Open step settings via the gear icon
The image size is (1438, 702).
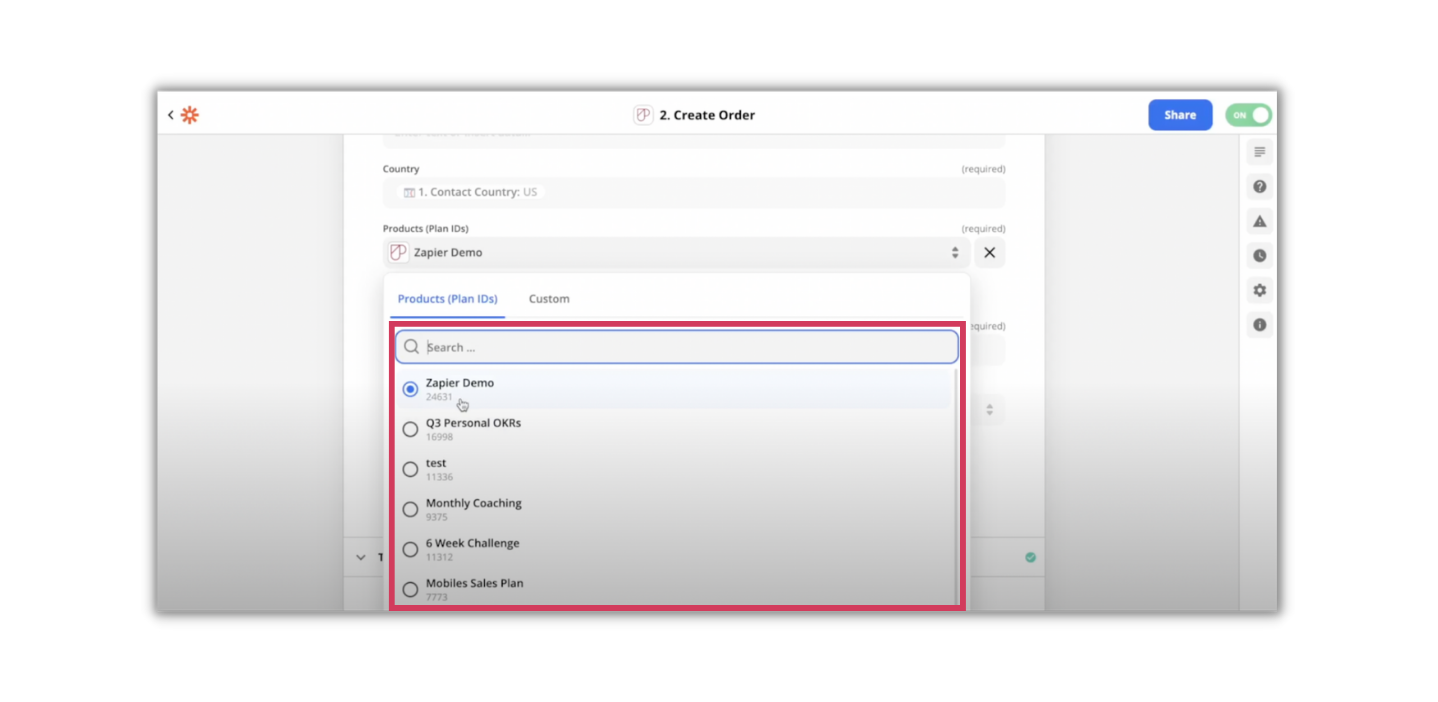pos(1259,290)
